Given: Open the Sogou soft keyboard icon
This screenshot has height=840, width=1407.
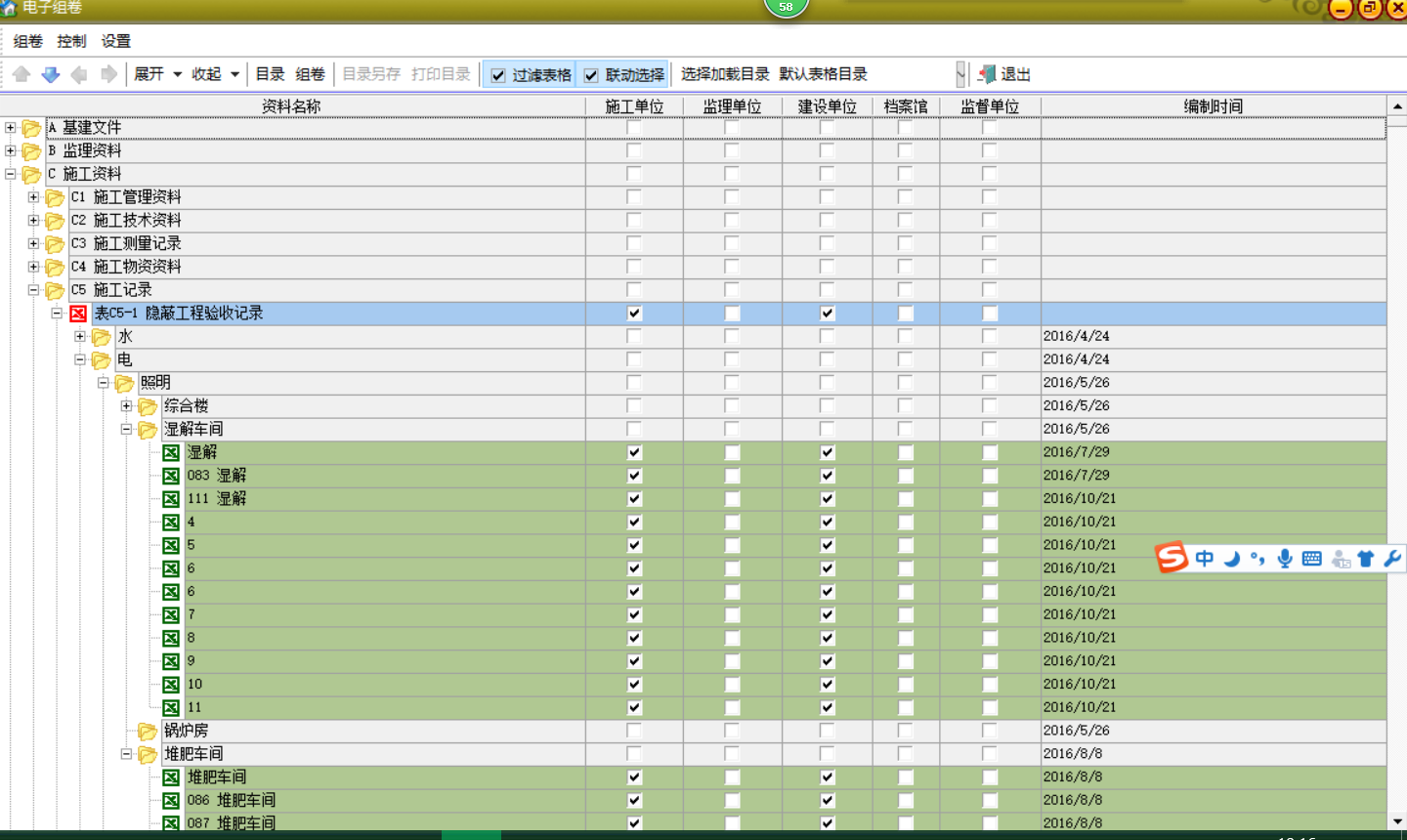Looking at the screenshot, I should (1312, 559).
